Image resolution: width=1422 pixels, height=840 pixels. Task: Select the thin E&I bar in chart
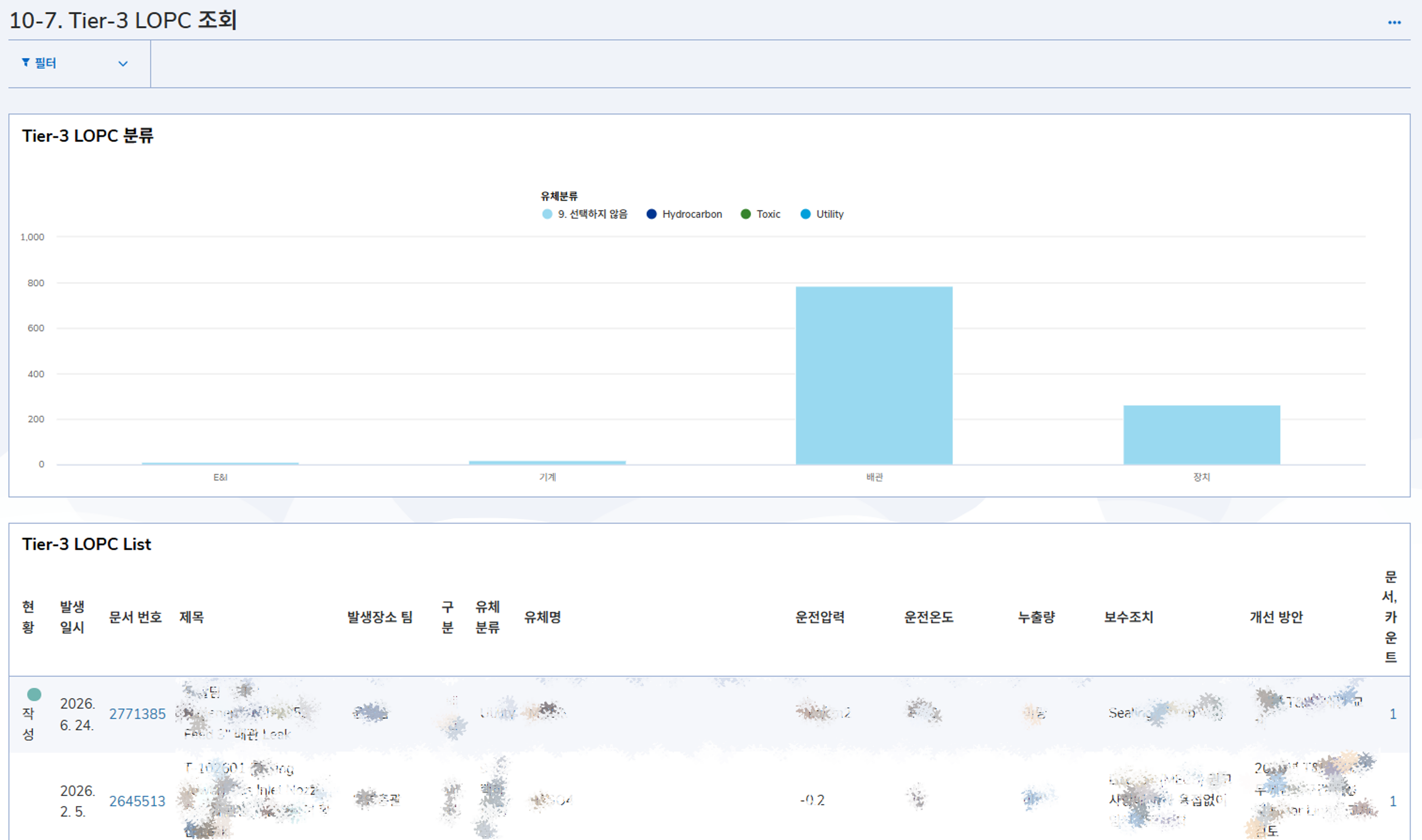tap(220, 464)
